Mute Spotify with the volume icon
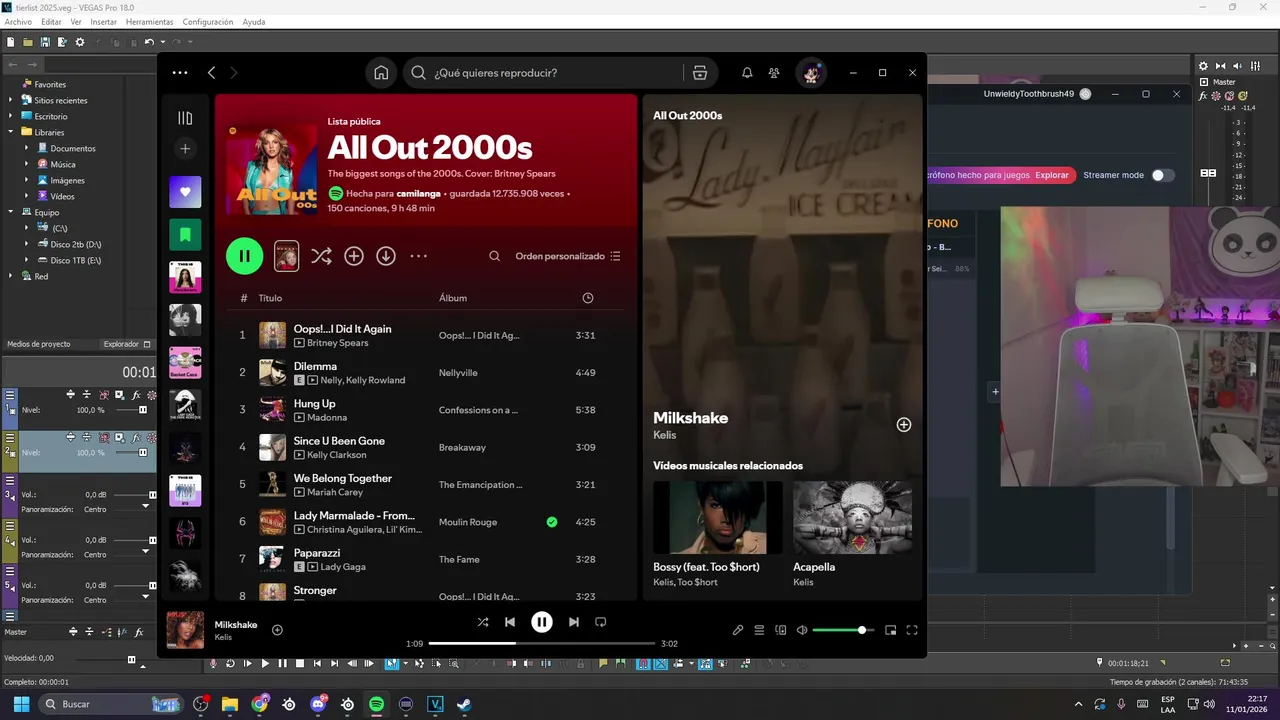This screenshot has height=720, width=1280. (x=802, y=630)
